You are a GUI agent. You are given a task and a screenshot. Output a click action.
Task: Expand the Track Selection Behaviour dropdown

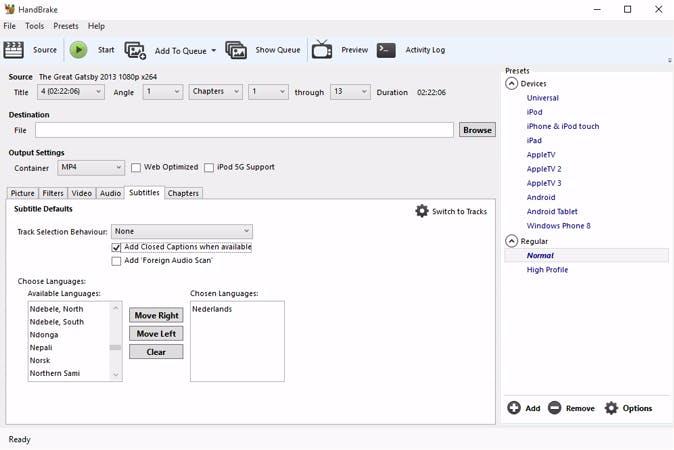pos(181,231)
